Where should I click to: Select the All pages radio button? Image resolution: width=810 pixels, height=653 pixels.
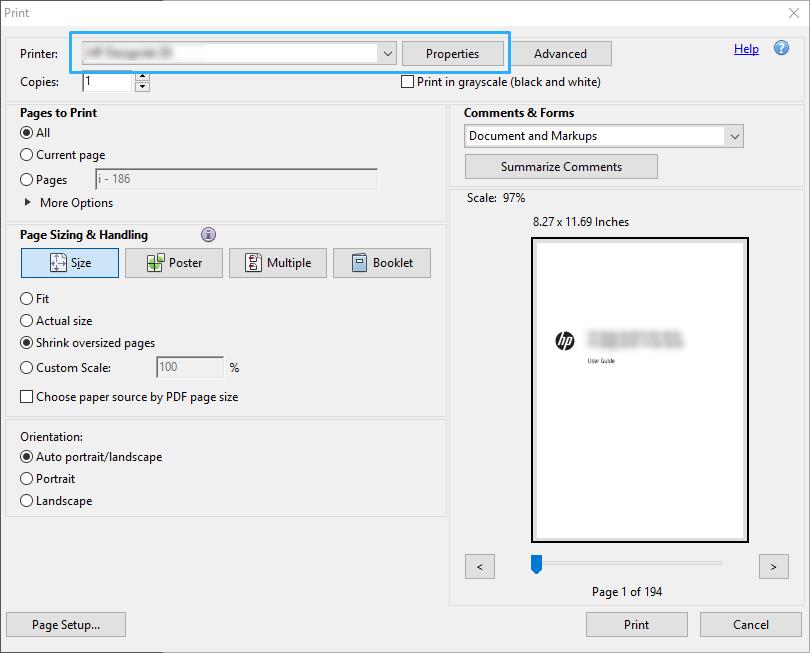point(26,133)
